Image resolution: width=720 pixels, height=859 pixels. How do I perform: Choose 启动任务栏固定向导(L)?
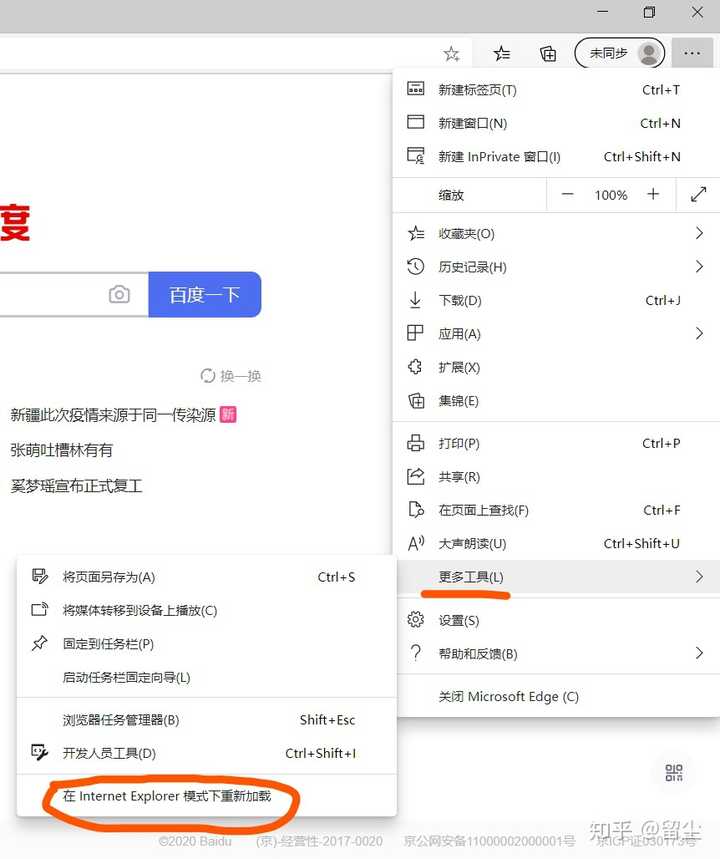click(x=207, y=677)
